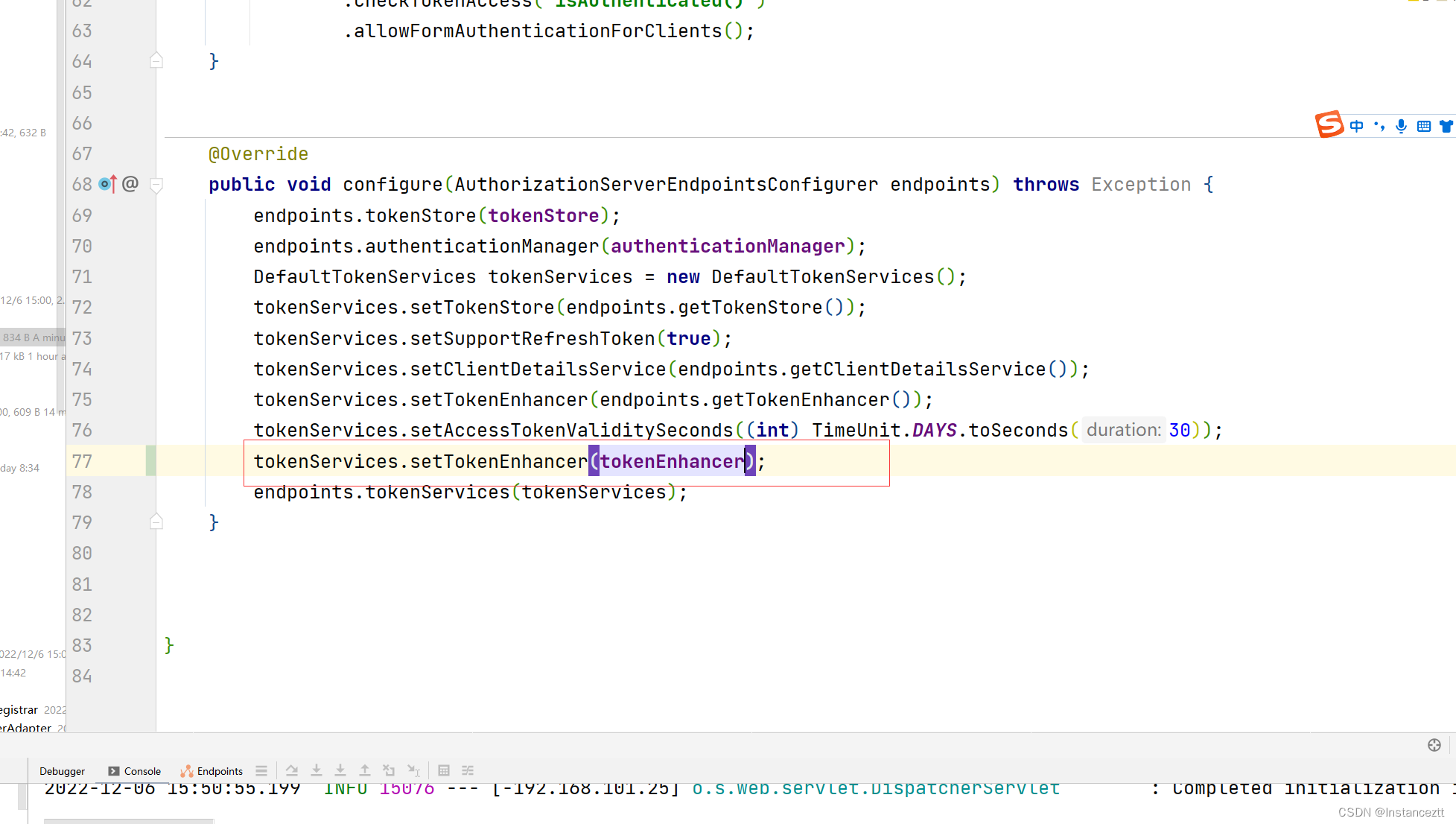1456x824 pixels.
Task: Open the Sogou soft keyboard icon
Action: [x=1424, y=126]
